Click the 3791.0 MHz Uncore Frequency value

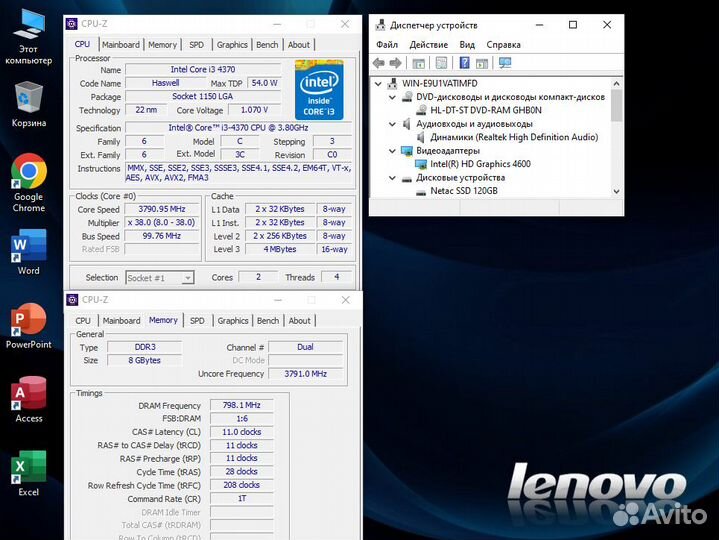point(305,374)
